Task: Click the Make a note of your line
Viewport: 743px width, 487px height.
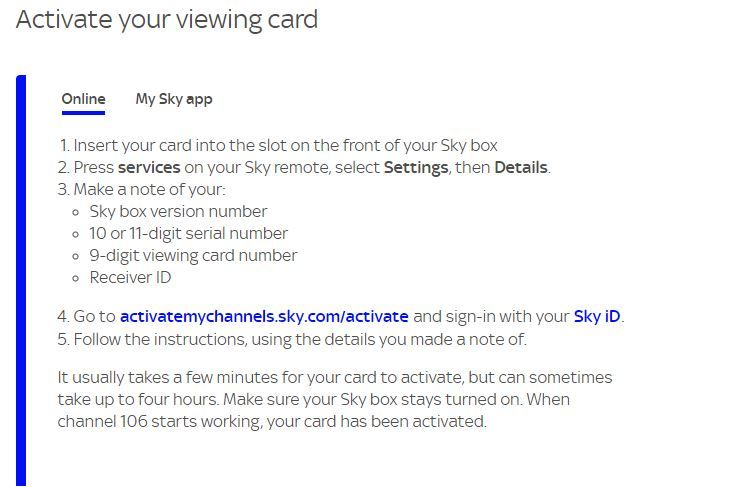Action: click(142, 189)
